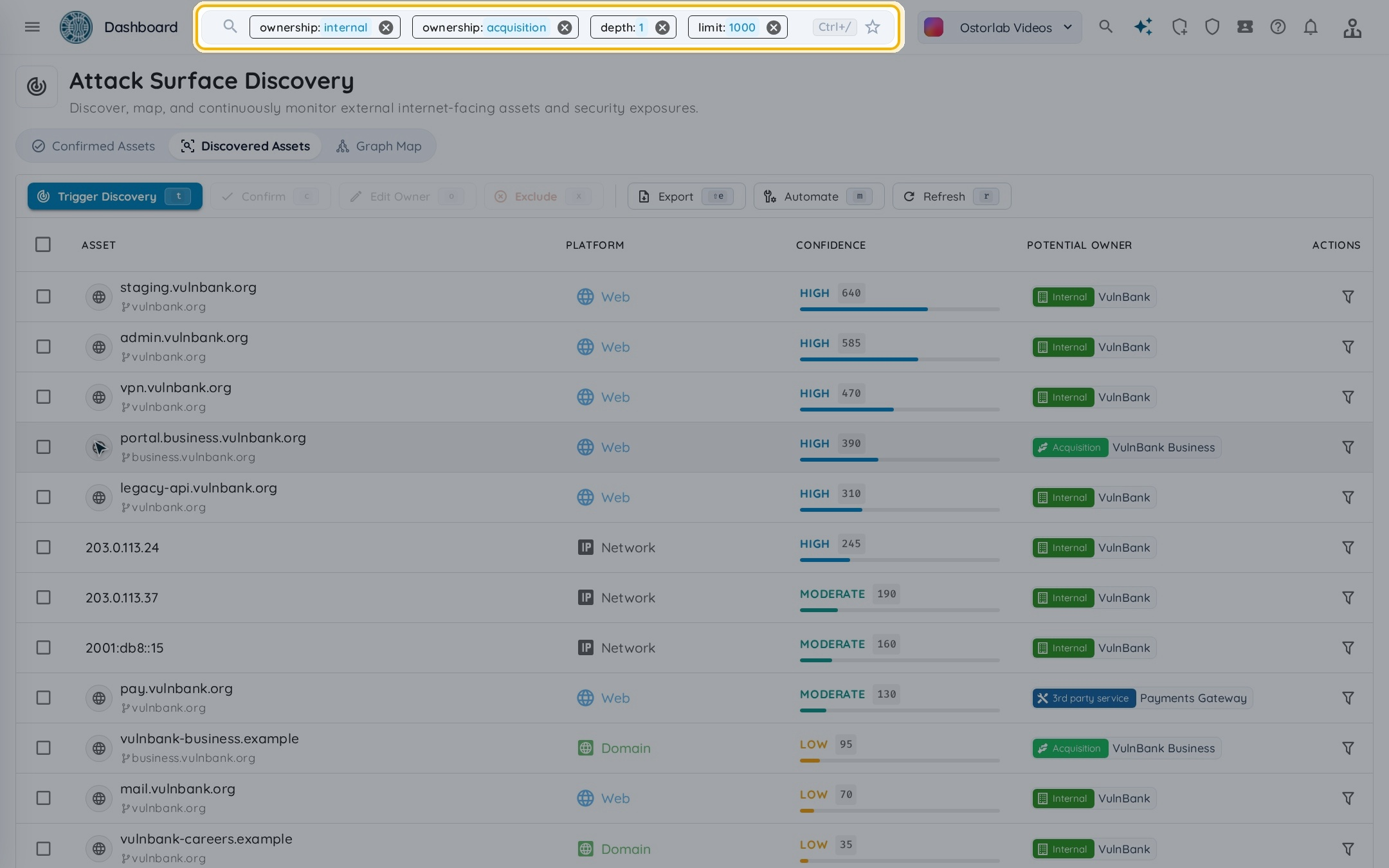The image size is (1389, 868).
Task: Click the Refresh button
Action: click(952, 196)
